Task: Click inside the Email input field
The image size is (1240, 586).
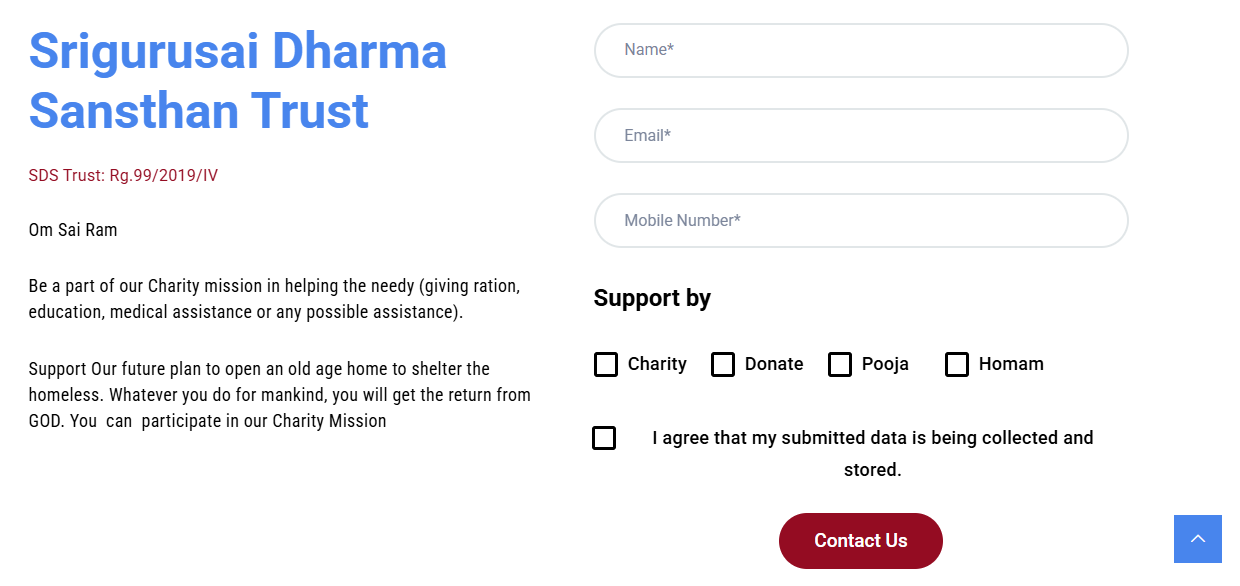Action: click(x=860, y=135)
